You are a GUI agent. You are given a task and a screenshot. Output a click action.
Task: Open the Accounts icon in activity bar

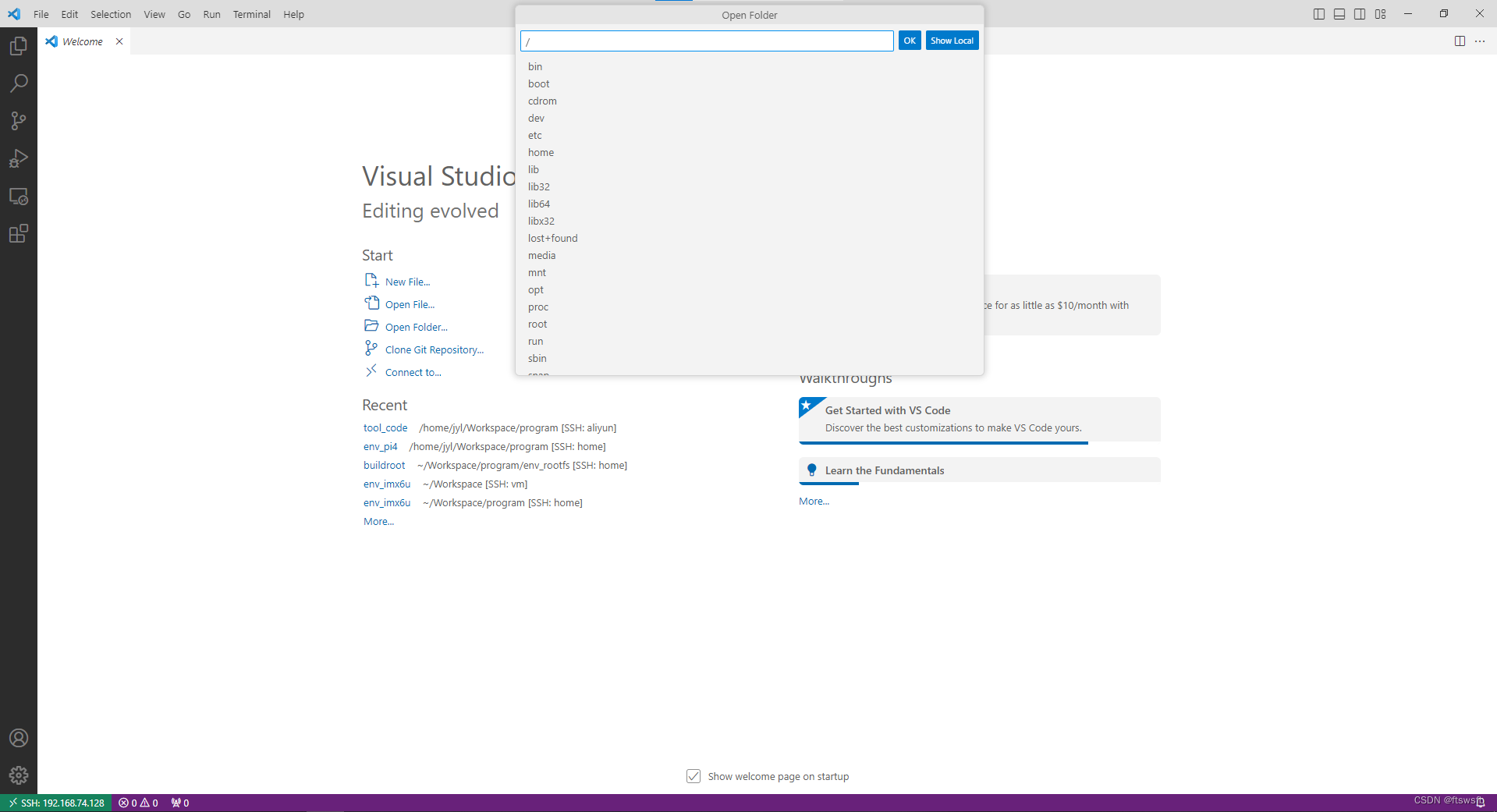pyautogui.click(x=19, y=738)
